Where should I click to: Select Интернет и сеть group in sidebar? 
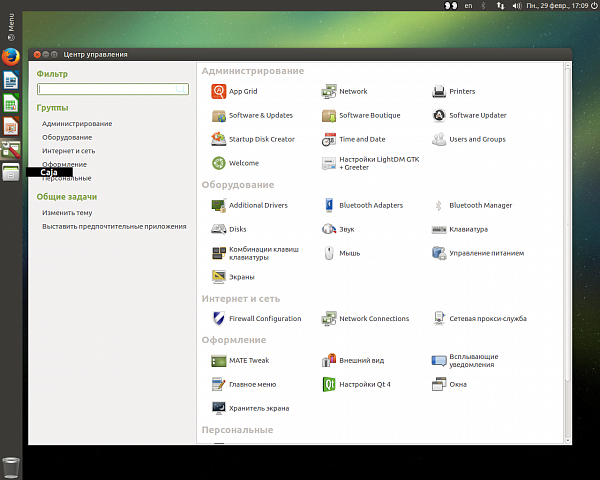pyautogui.click(x=68, y=151)
